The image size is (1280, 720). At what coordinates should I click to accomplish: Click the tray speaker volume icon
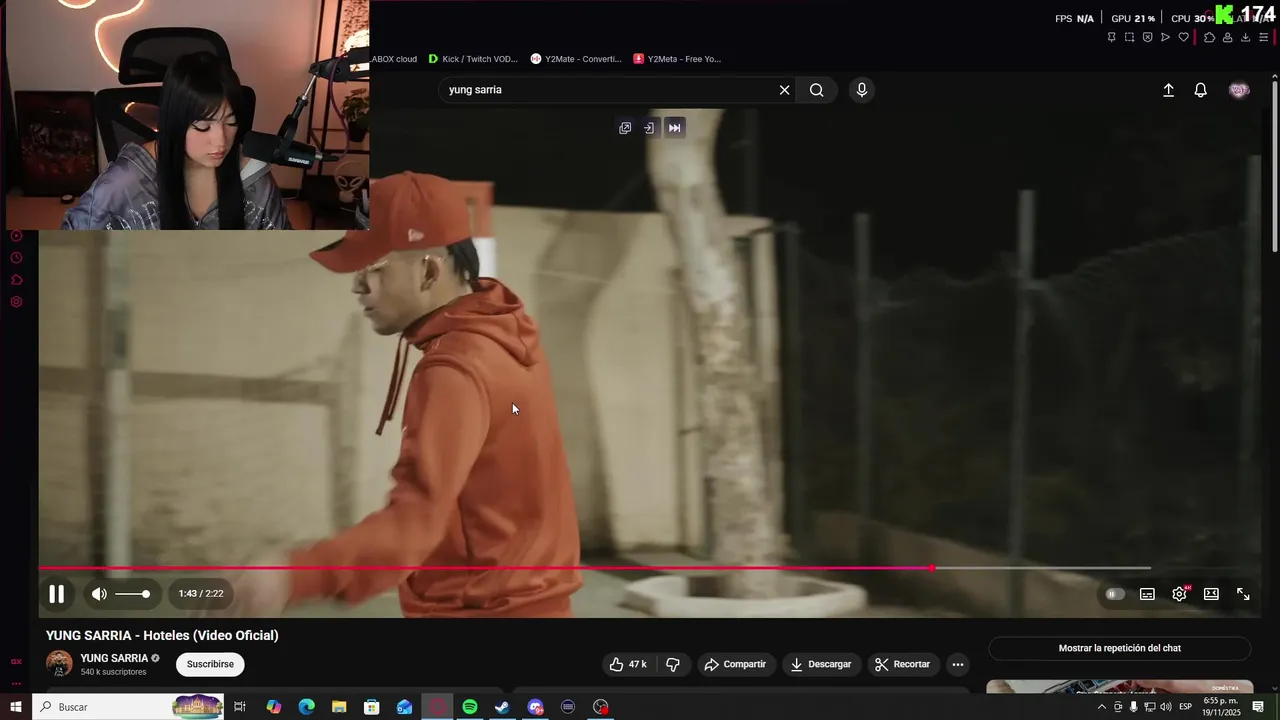[1166, 707]
